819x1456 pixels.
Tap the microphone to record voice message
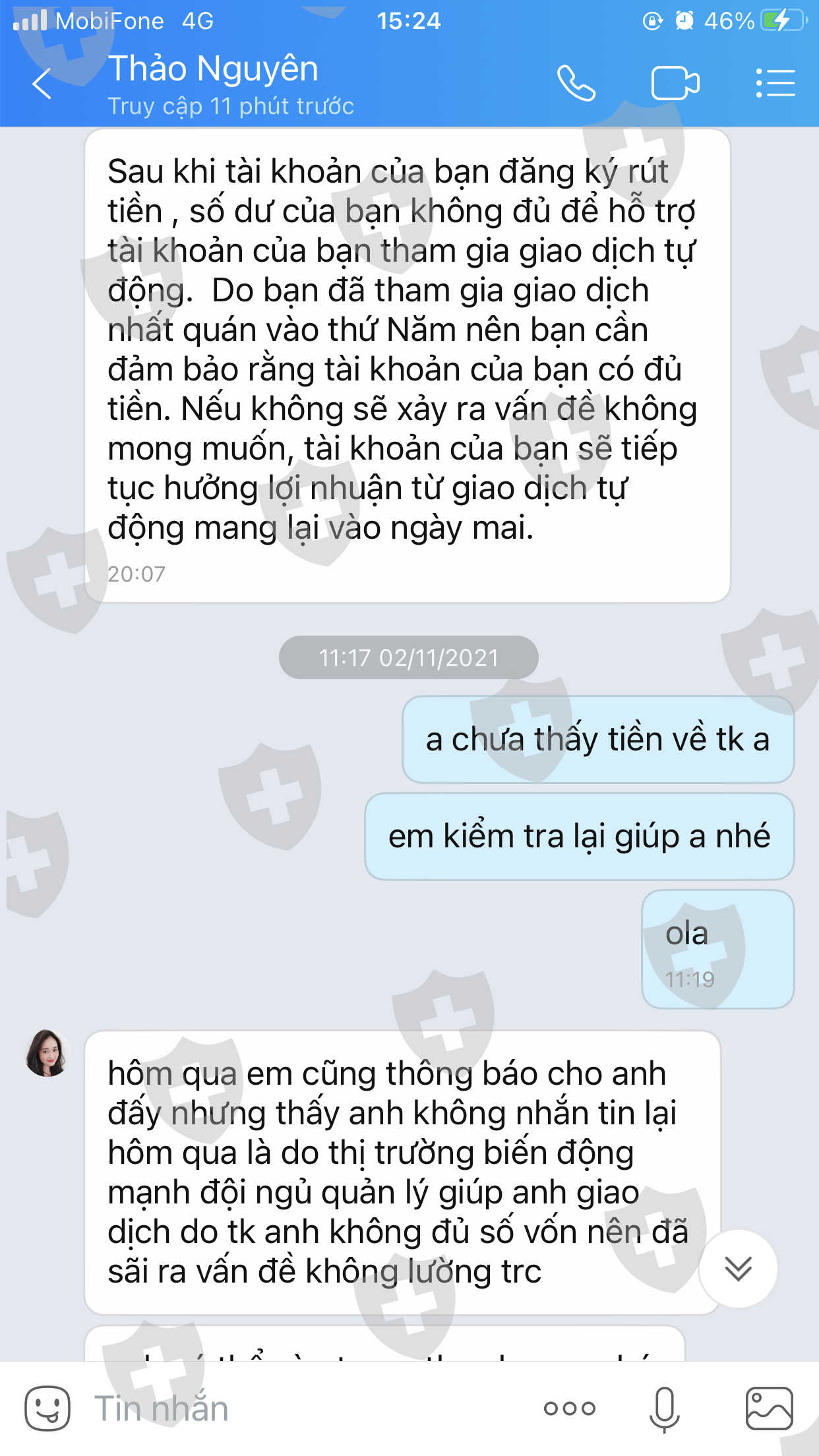pos(664,1409)
